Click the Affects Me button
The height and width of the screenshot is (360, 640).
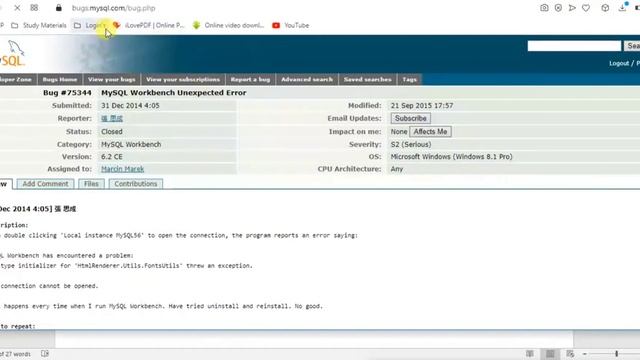click(430, 131)
